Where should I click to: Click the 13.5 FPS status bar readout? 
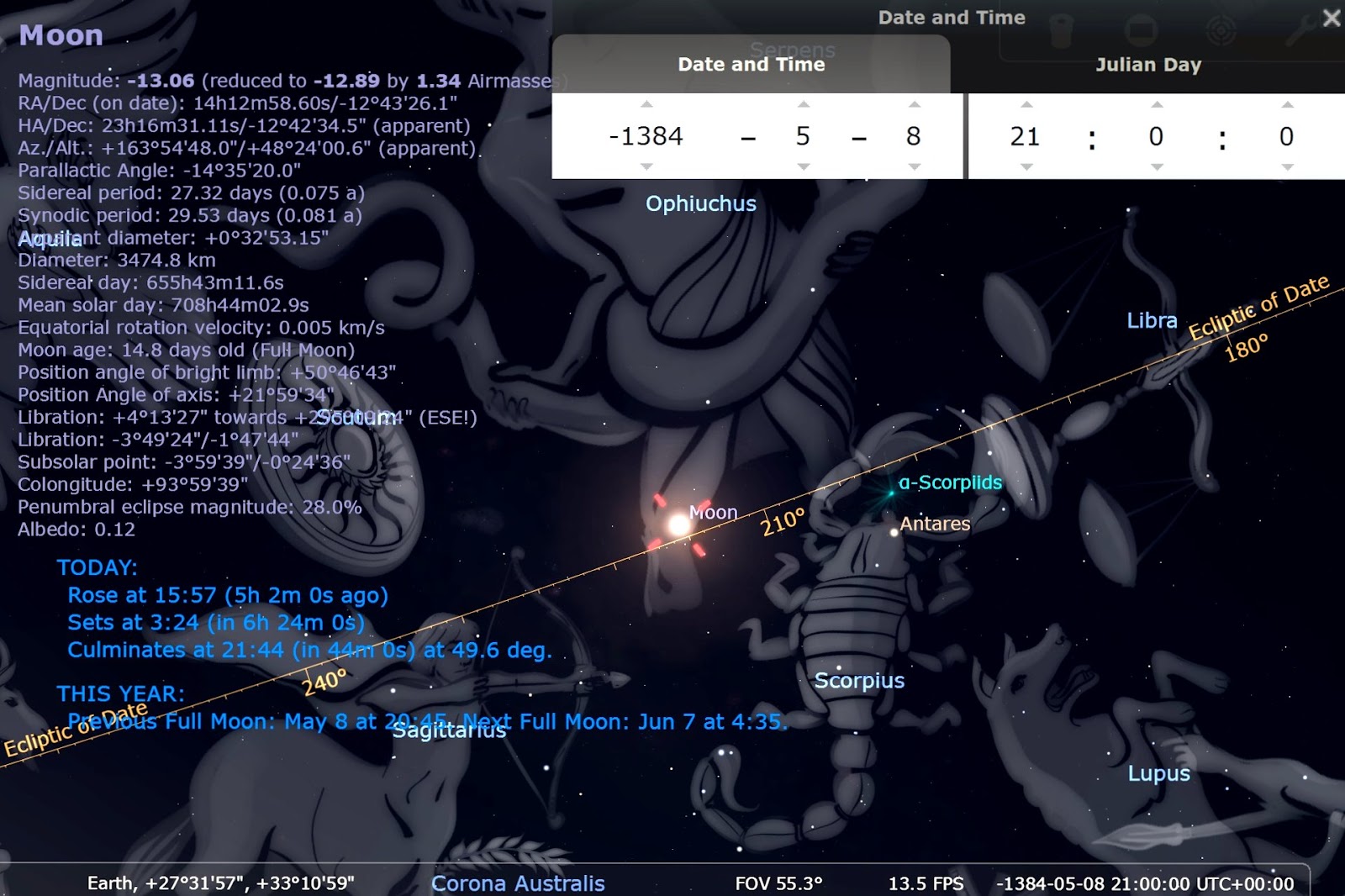926,883
